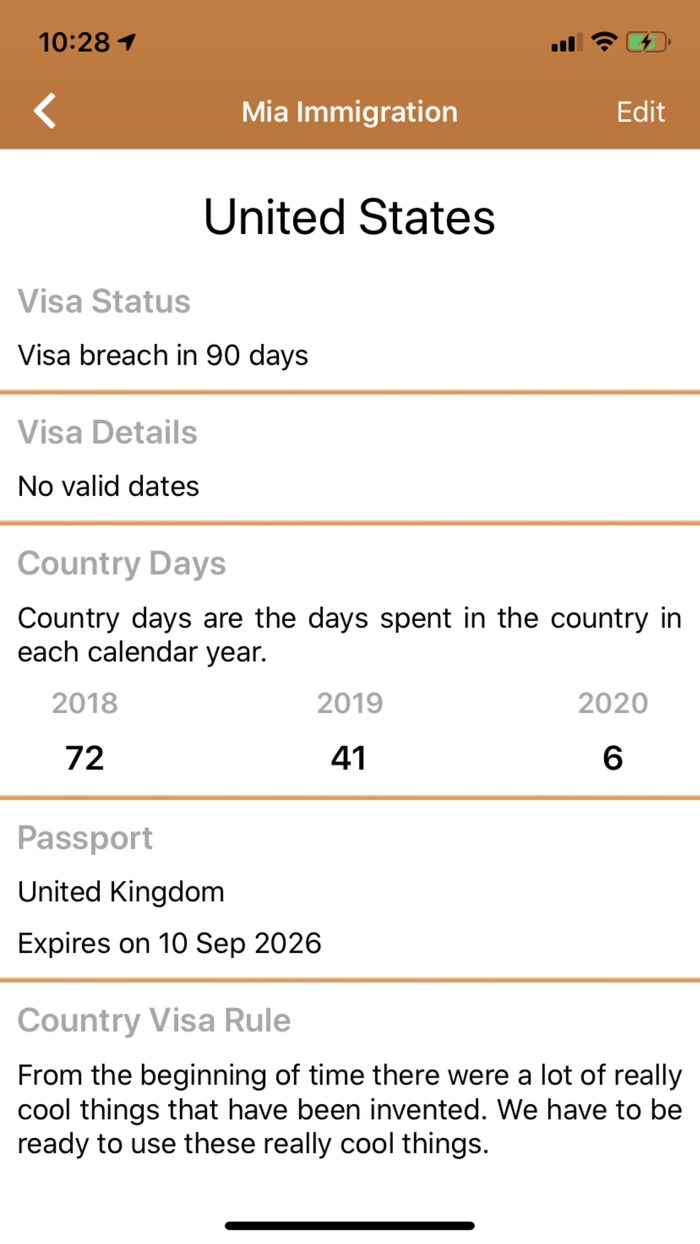
Task: Tap the 2020 day count of 6
Action: (x=612, y=757)
